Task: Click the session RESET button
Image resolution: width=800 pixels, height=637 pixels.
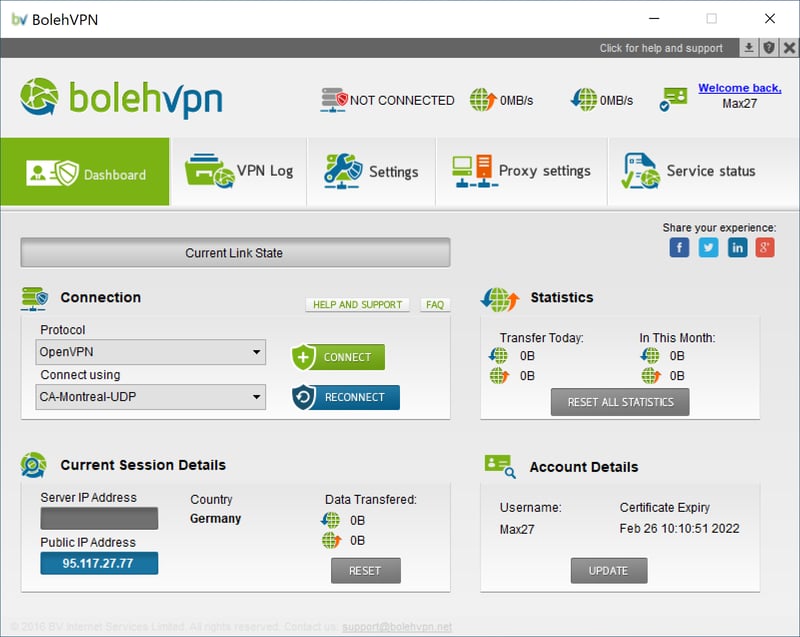Action: (x=366, y=571)
